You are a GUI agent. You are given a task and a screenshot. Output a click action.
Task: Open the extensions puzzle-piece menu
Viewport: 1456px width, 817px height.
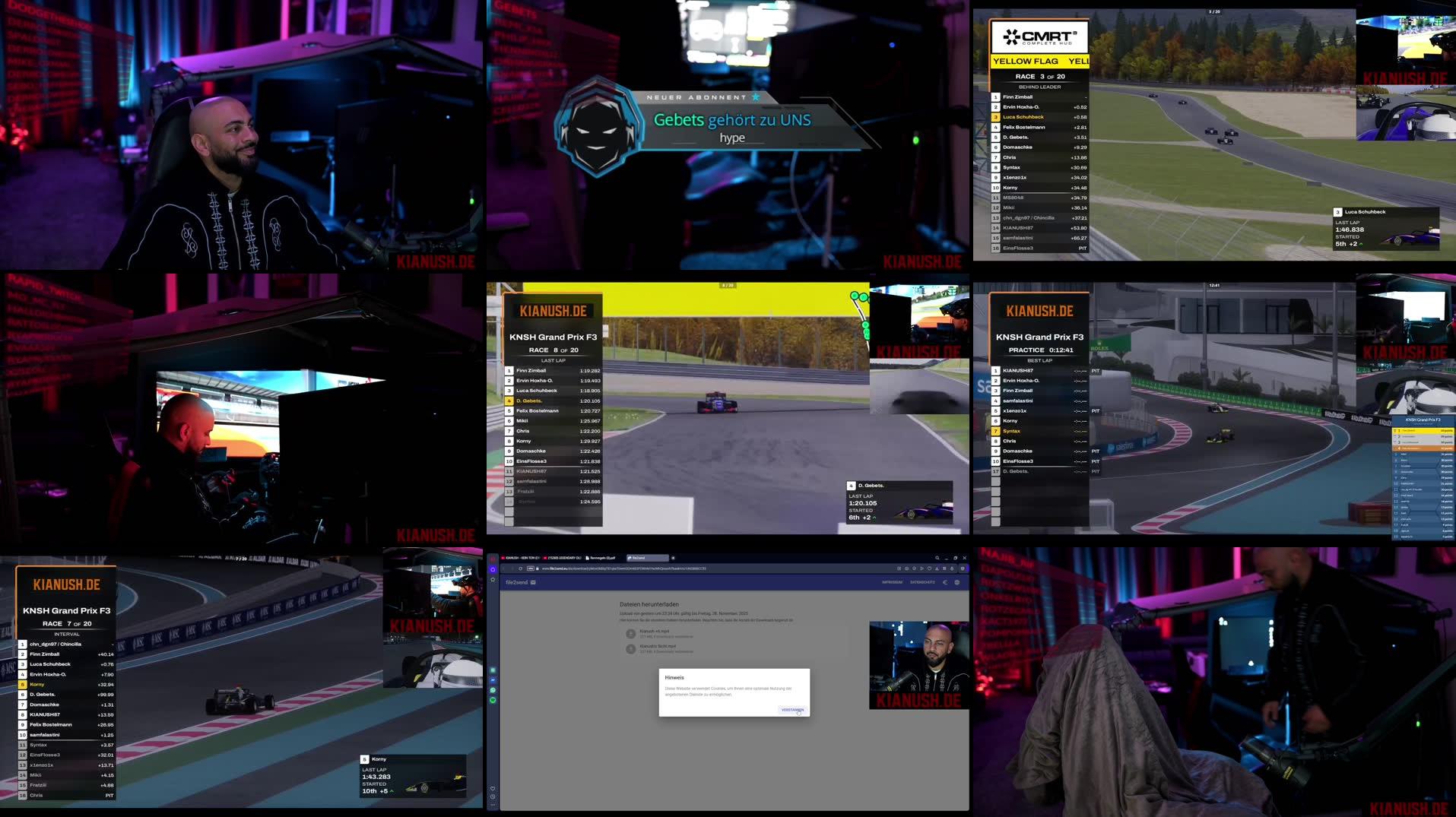point(952,568)
